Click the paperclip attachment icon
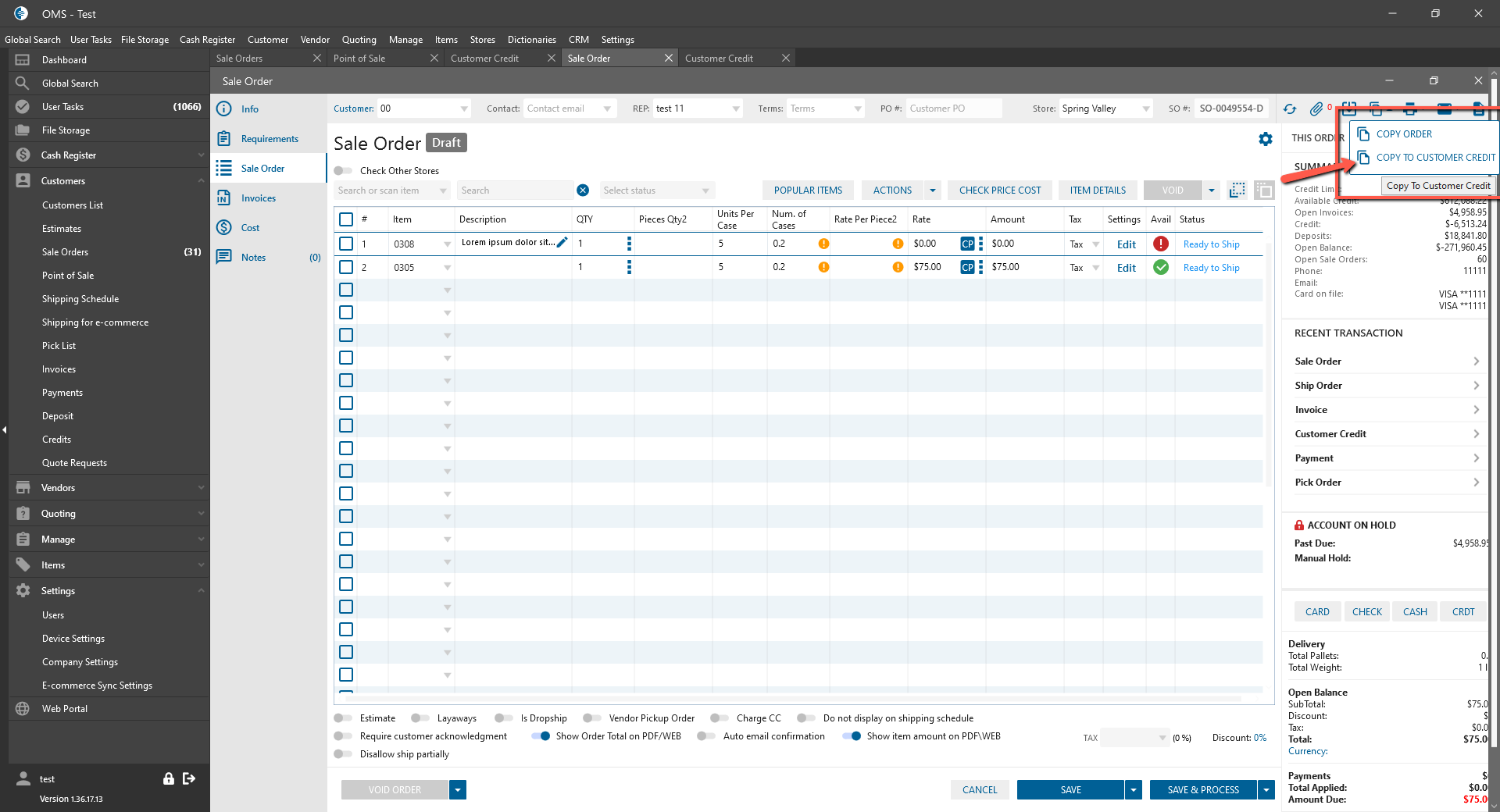Image resolution: width=1500 pixels, height=812 pixels. (x=1316, y=109)
